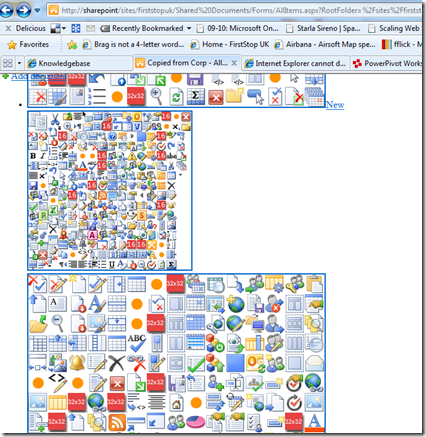
Task: Open the recent pages dropdown beside Forward
Action: pyautogui.click(x=37, y=10)
